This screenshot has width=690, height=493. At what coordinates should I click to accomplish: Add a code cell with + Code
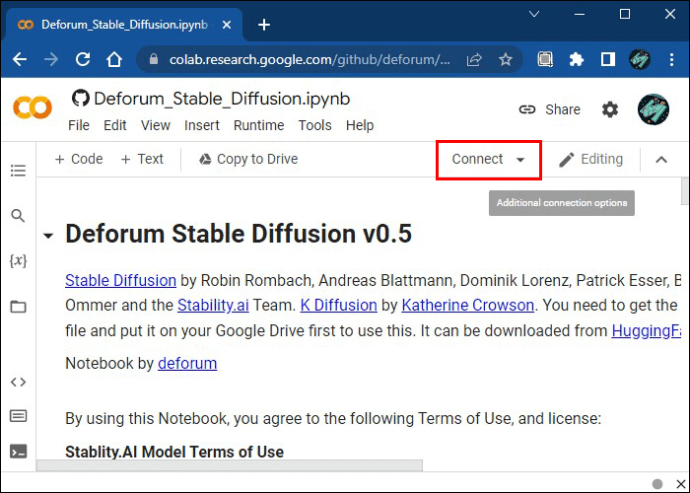click(x=78, y=159)
